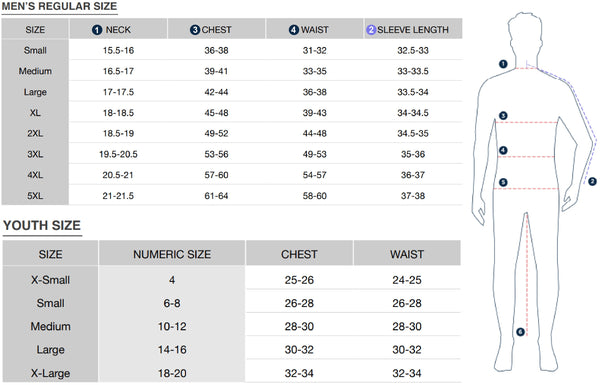Viewport: 600px width, 385px height.
Task: Select the men's XL size row label
Action: [35, 113]
